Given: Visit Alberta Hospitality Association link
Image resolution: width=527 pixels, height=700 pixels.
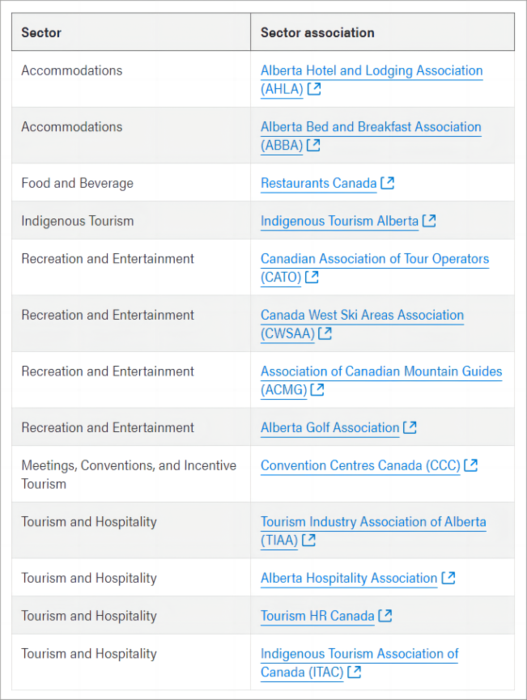Looking at the screenshot, I should point(349,578).
